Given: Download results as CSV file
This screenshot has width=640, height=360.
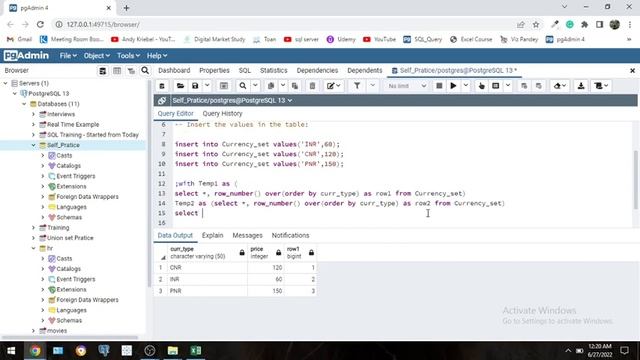Looking at the screenshot, I should pos(581,86).
